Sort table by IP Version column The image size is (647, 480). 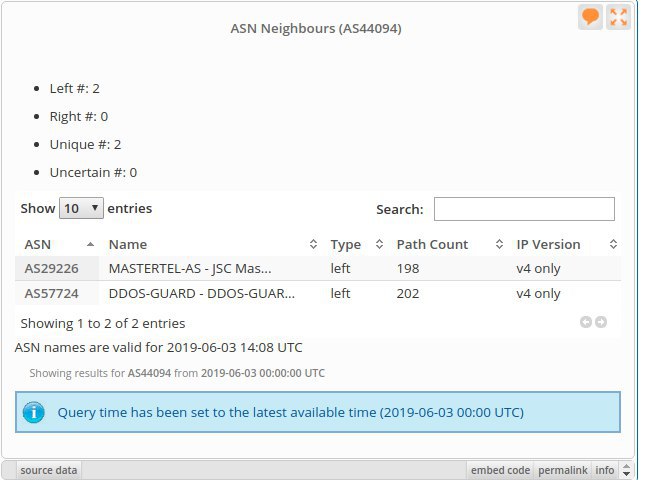tap(565, 244)
